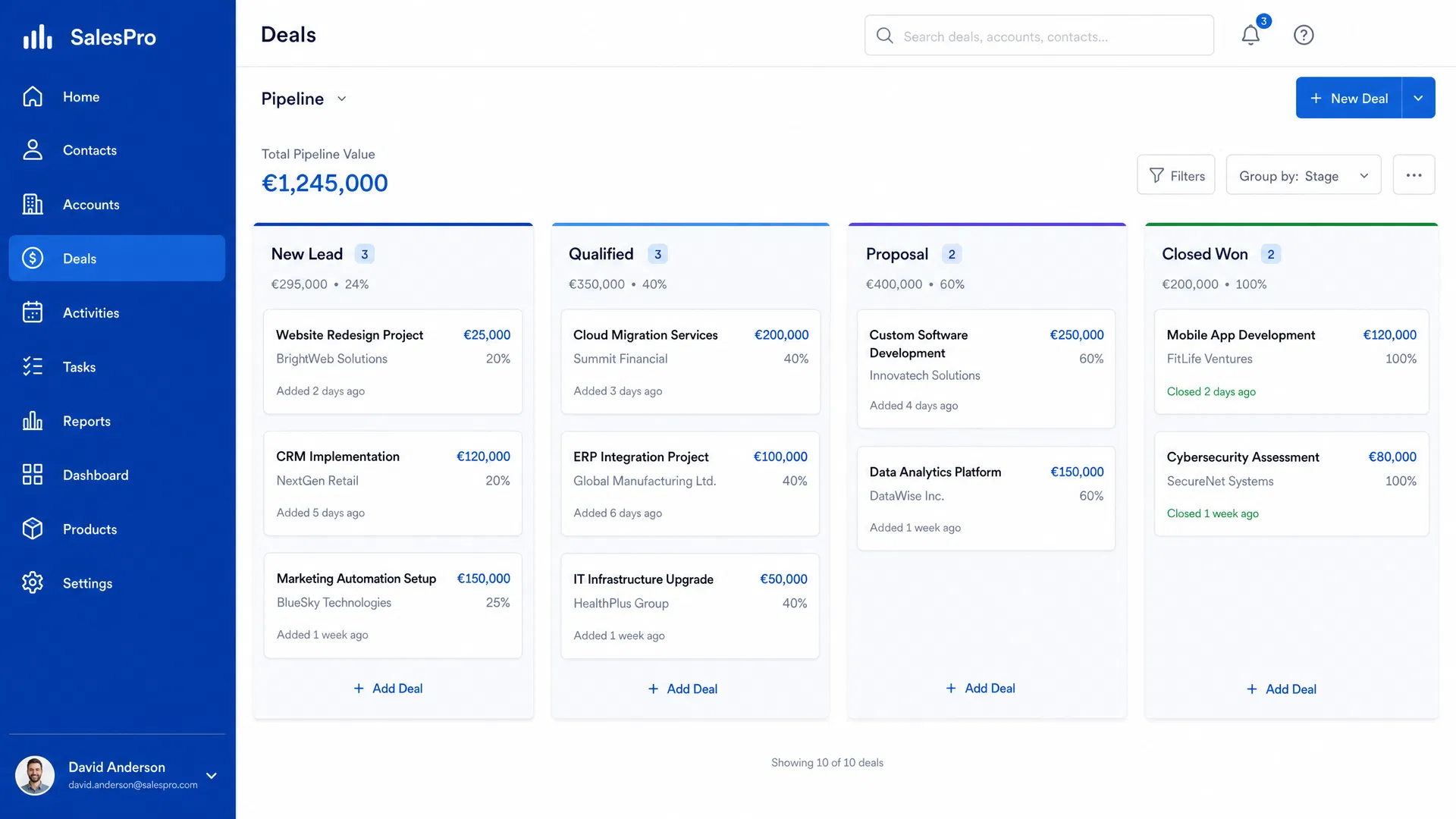Click the Closed Won column heading
This screenshot has width=1456, height=819.
tap(1204, 254)
